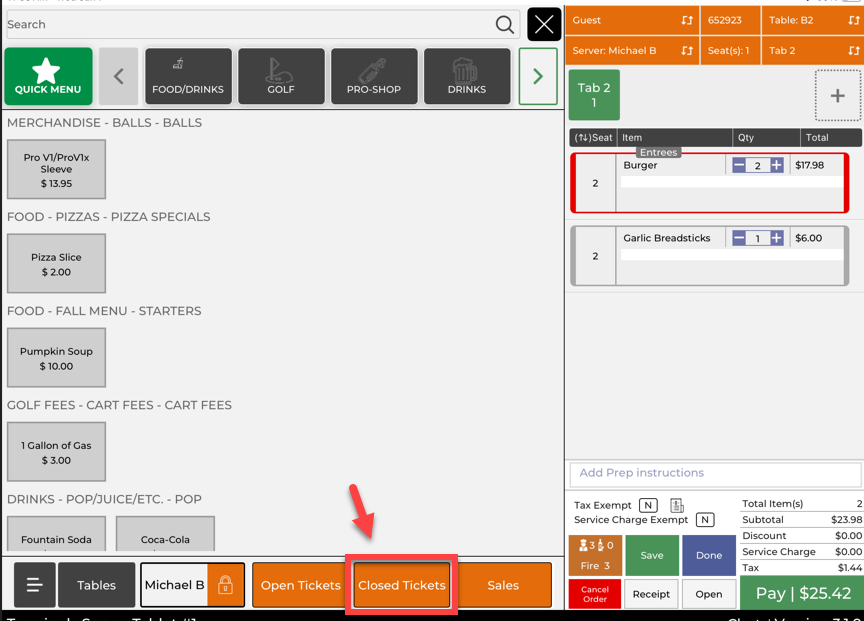Toggle the Tax Exempt N box
864x621 pixels.
(648, 506)
